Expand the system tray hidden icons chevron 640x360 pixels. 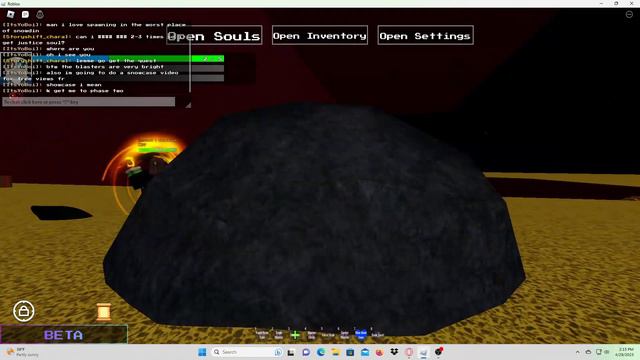pyautogui.click(x=578, y=352)
